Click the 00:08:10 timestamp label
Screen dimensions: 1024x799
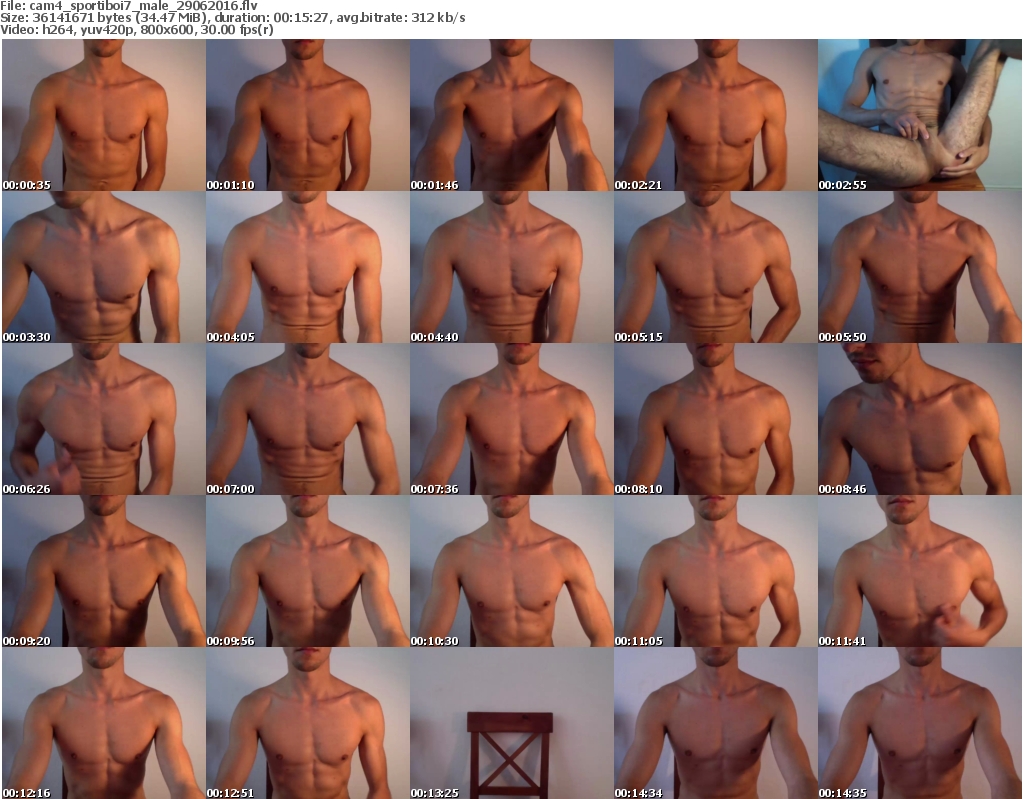pos(639,489)
